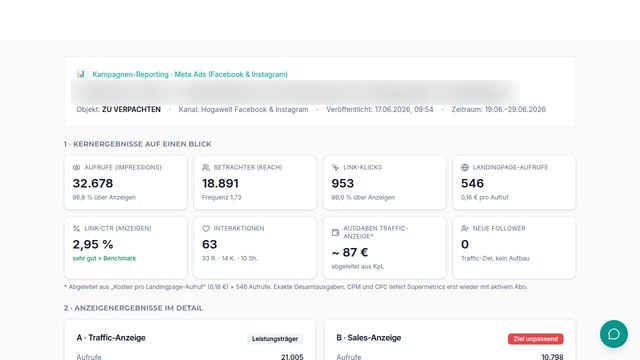Screen dimensions: 640x360
Task: Click the 63 interactions value
Action: pyautogui.click(x=209, y=244)
